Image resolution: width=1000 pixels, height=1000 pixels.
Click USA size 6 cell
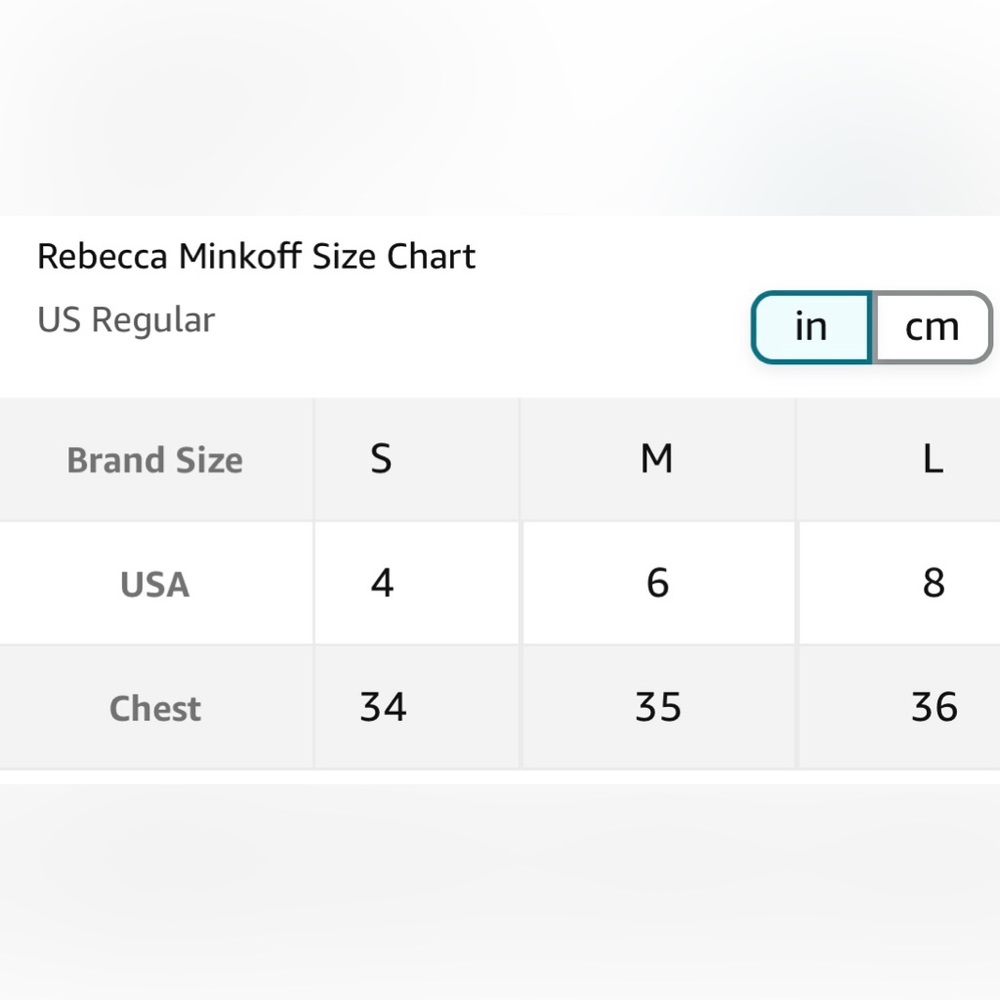click(x=657, y=583)
